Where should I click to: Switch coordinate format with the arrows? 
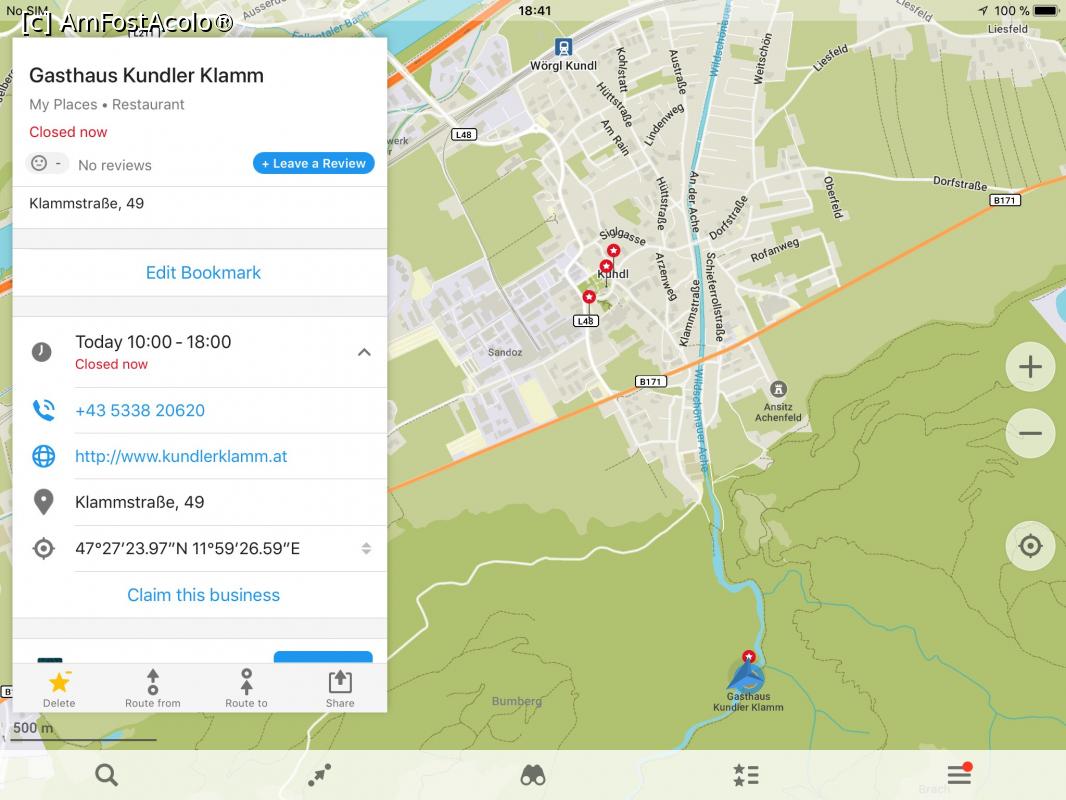[366, 549]
